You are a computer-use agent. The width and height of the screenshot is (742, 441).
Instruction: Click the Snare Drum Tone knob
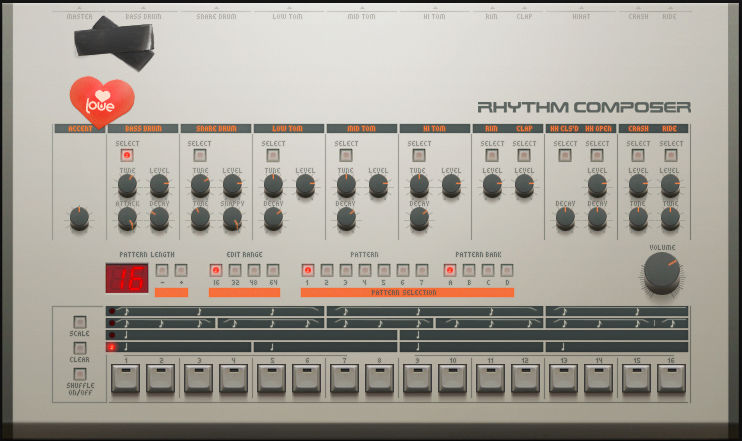tap(200, 219)
